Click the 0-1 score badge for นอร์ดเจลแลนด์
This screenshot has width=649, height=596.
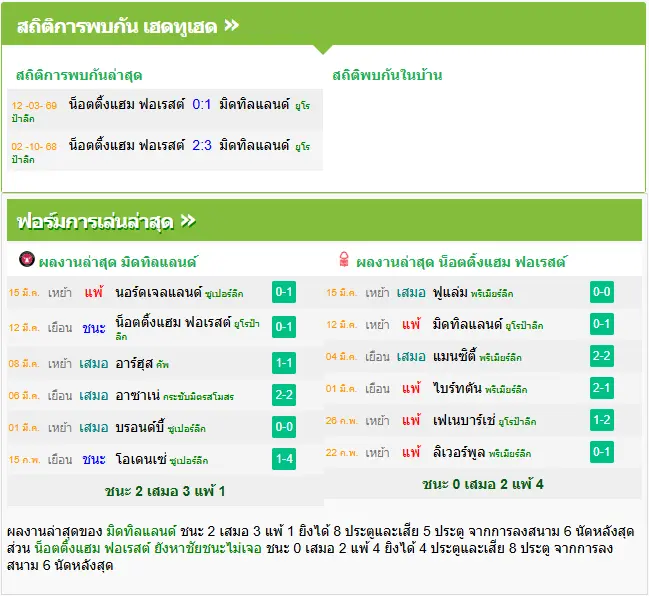click(284, 292)
